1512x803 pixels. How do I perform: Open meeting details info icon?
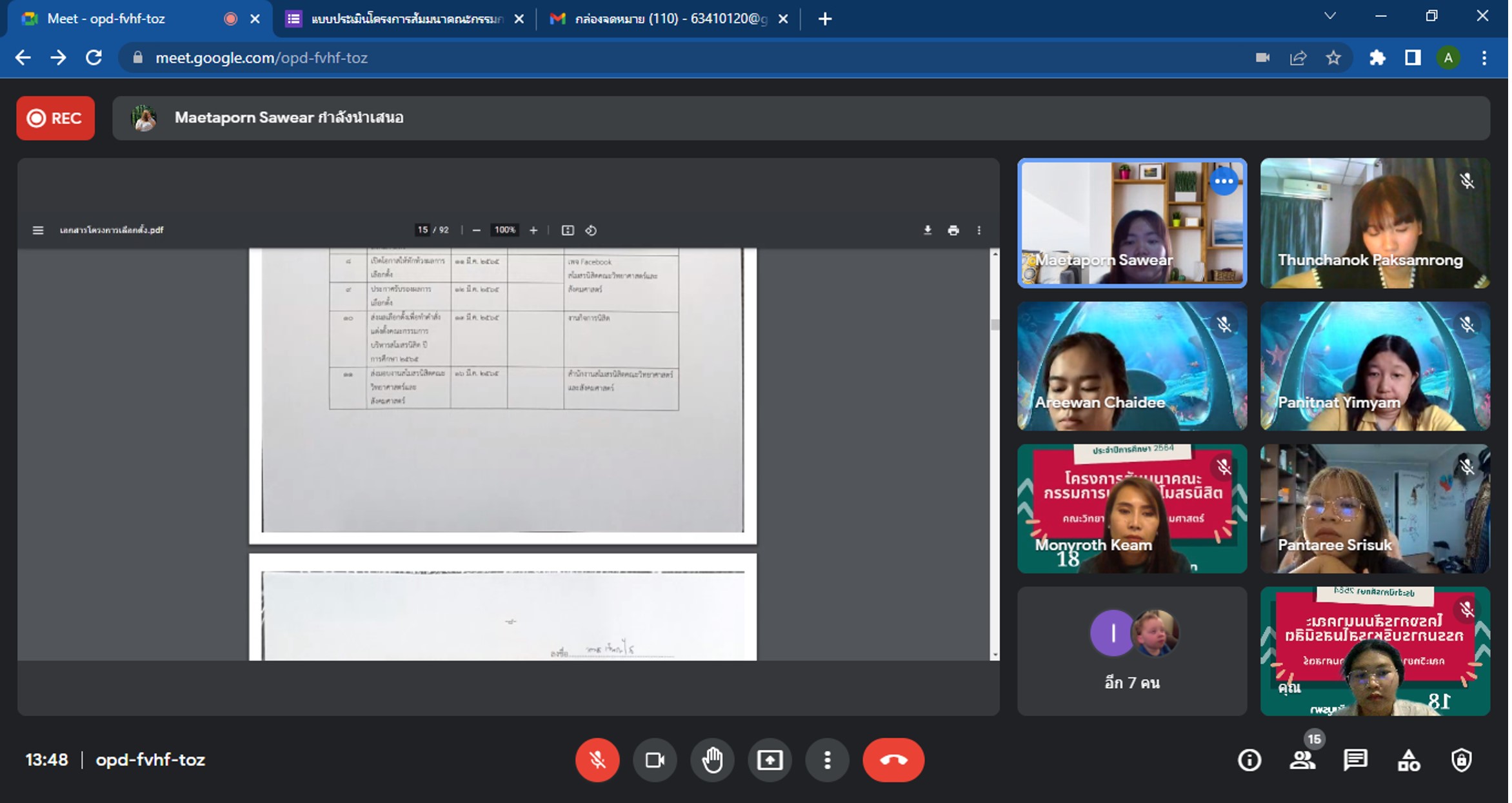pos(1249,760)
